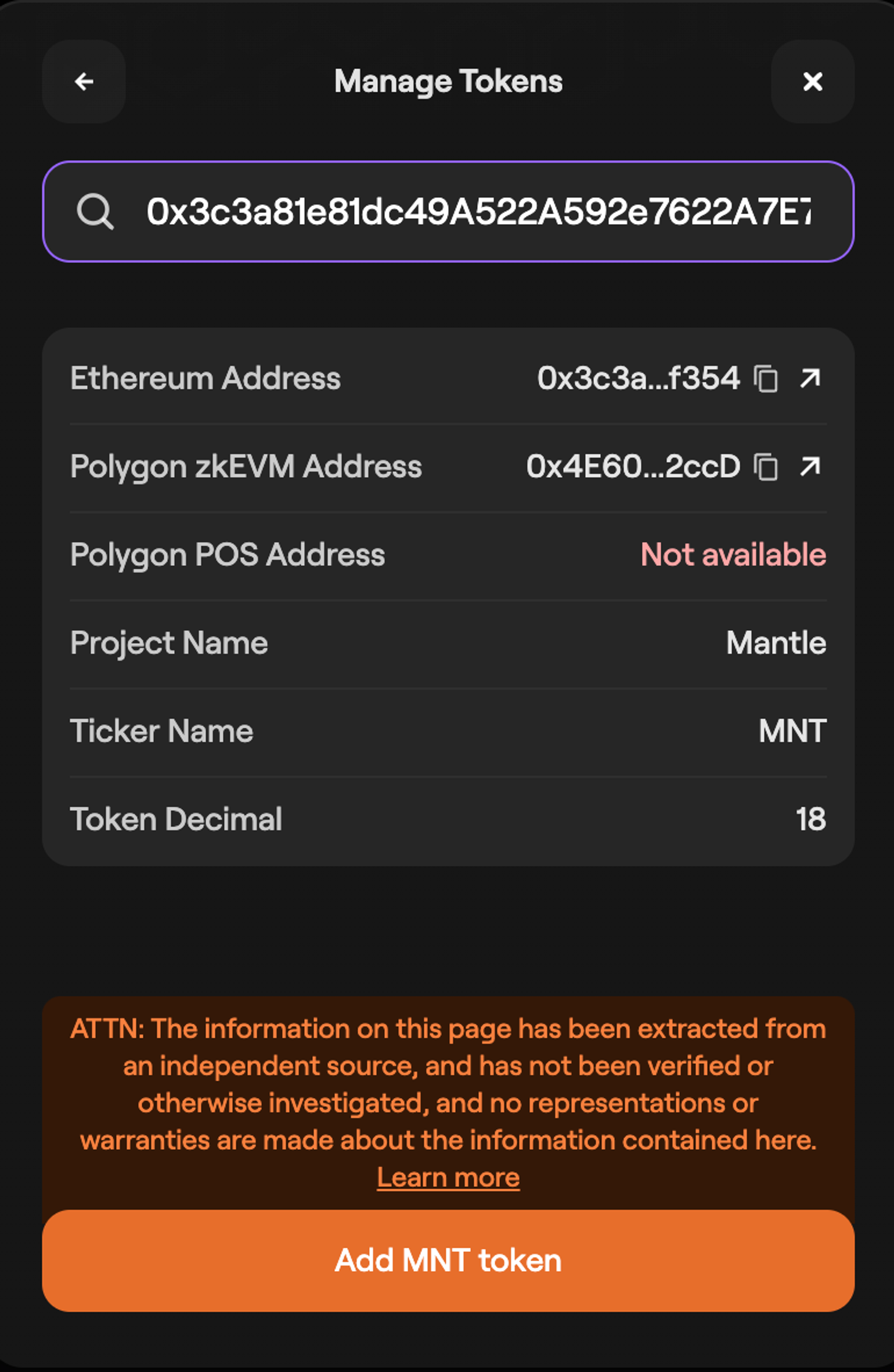Viewport: 894px width, 1372px height.
Task: Select the Mantle project name value
Action: 776,642
